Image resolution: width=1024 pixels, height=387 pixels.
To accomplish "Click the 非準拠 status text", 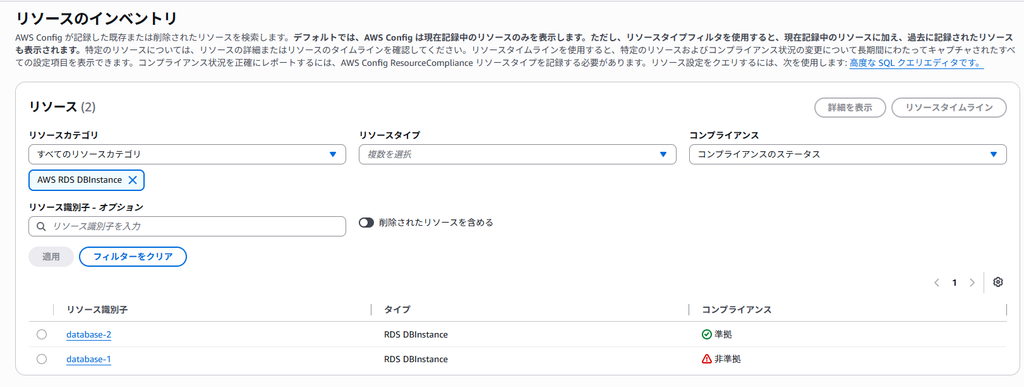I will click(x=728, y=359).
